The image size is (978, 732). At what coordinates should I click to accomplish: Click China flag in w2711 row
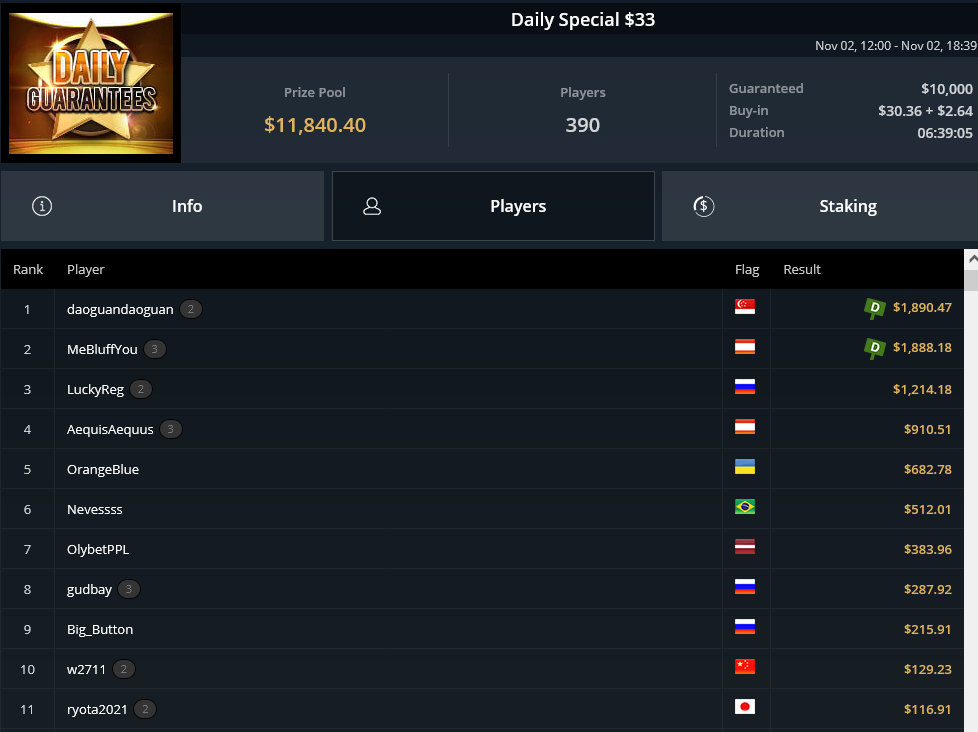(x=745, y=667)
